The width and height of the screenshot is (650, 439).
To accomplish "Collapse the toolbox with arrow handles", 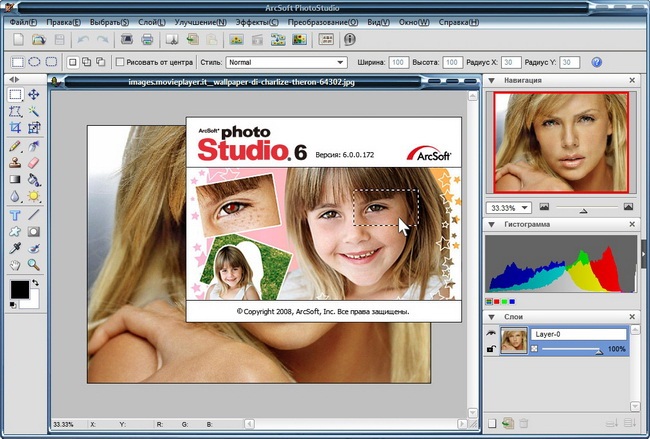I will coord(14,79).
